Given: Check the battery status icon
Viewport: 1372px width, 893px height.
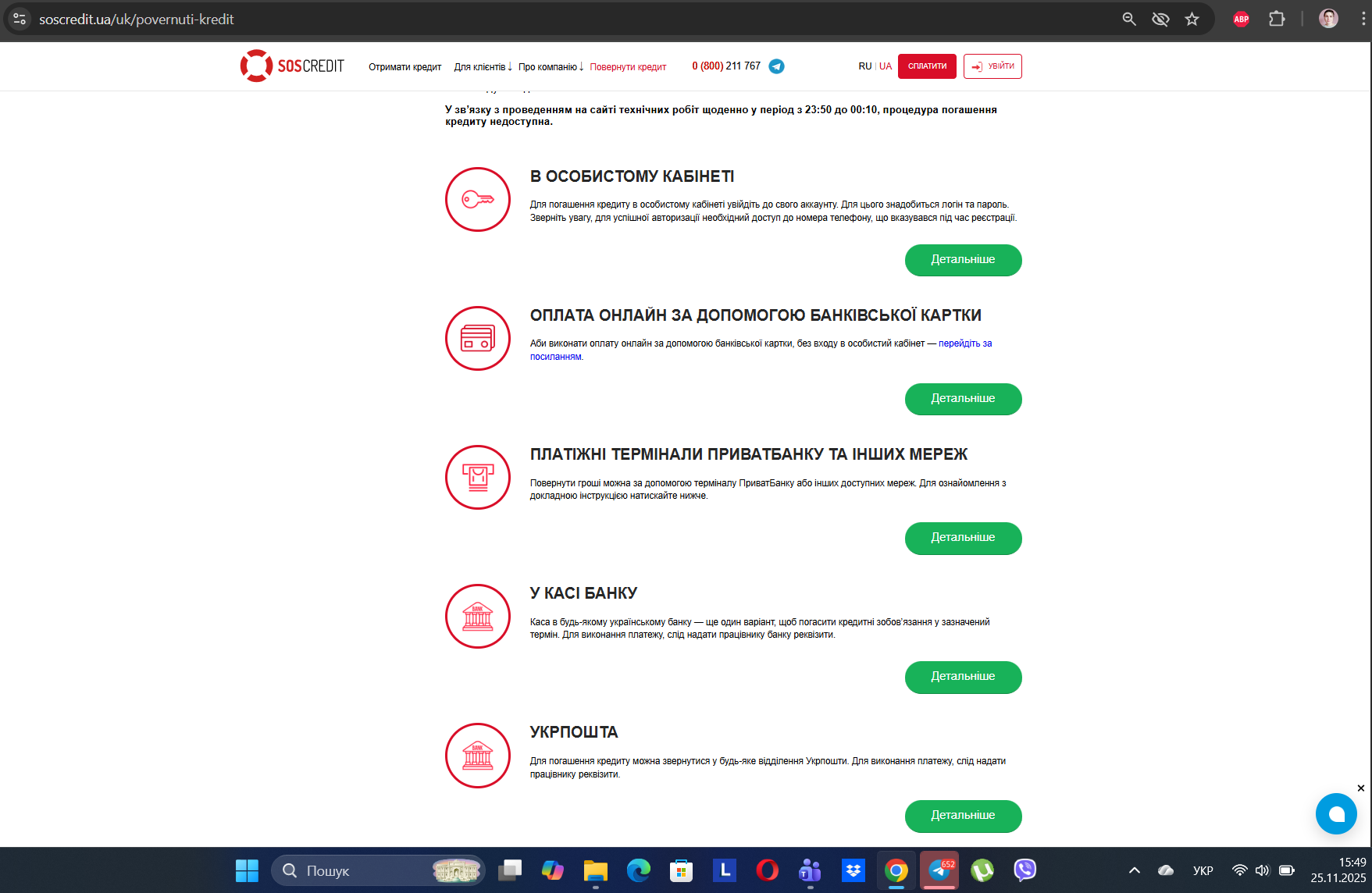Looking at the screenshot, I should click(1287, 870).
